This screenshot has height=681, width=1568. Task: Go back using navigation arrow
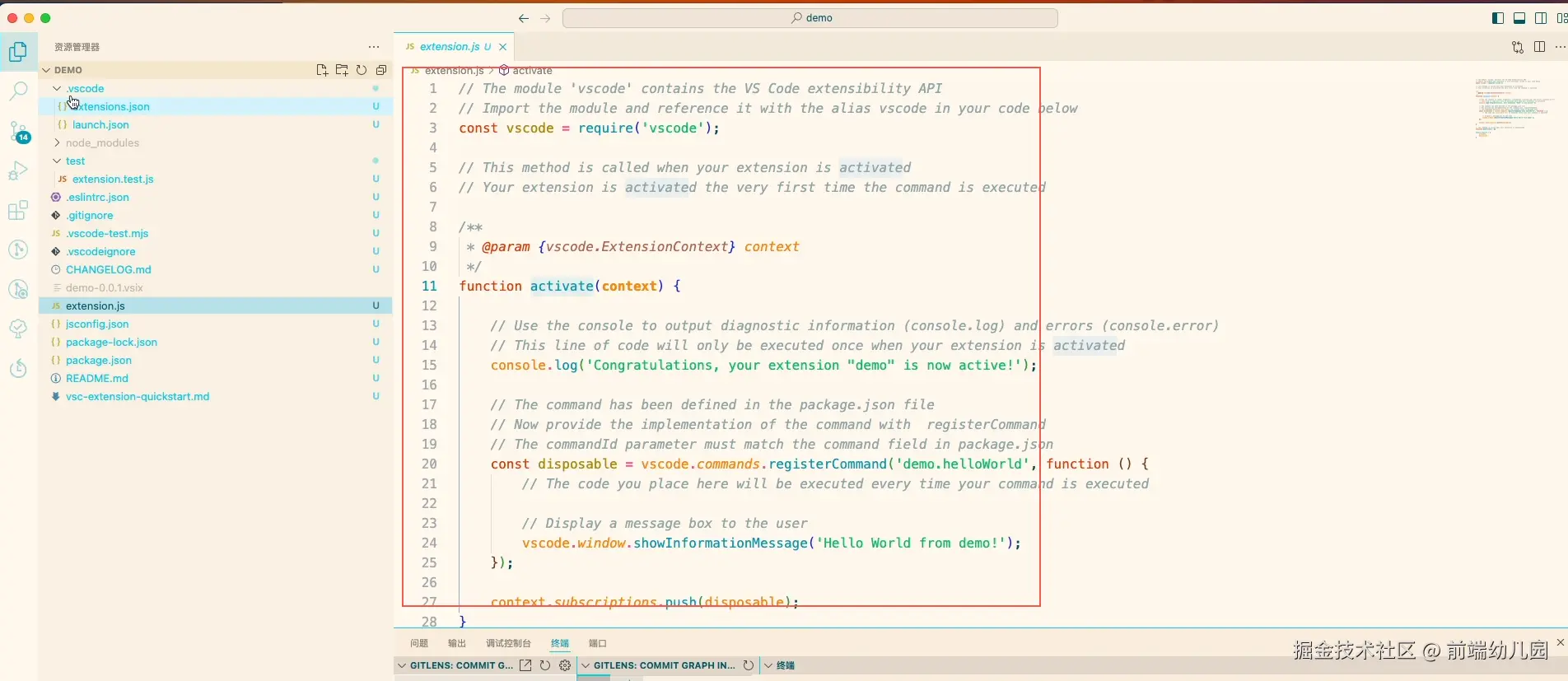[524, 18]
